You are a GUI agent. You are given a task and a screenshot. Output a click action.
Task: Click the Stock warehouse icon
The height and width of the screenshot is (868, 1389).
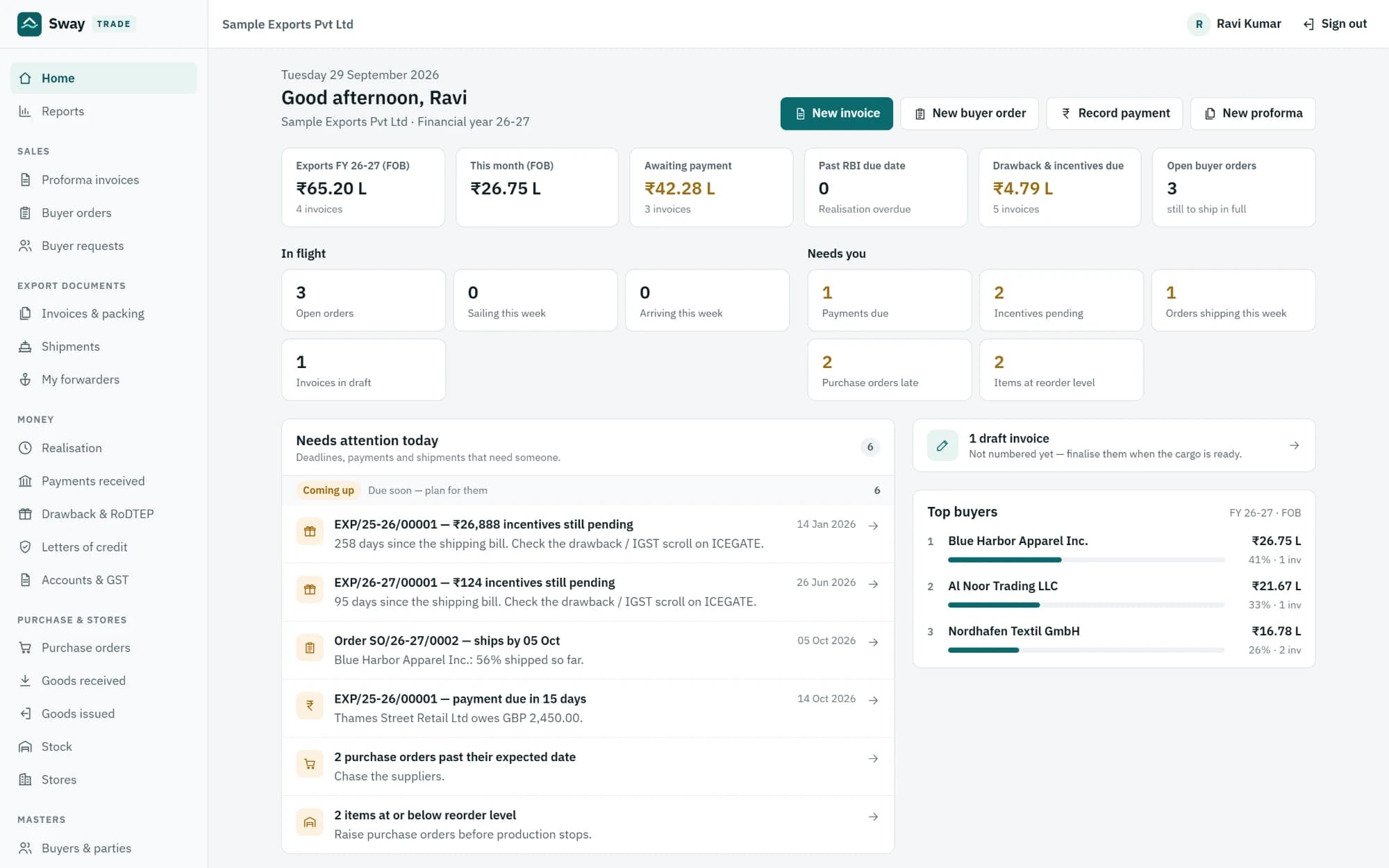click(25, 746)
